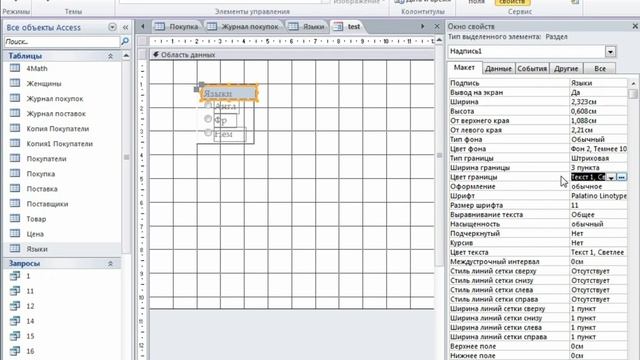640x360 pixels.
Task: Click the Высота value 0,608см
Action: point(598,111)
